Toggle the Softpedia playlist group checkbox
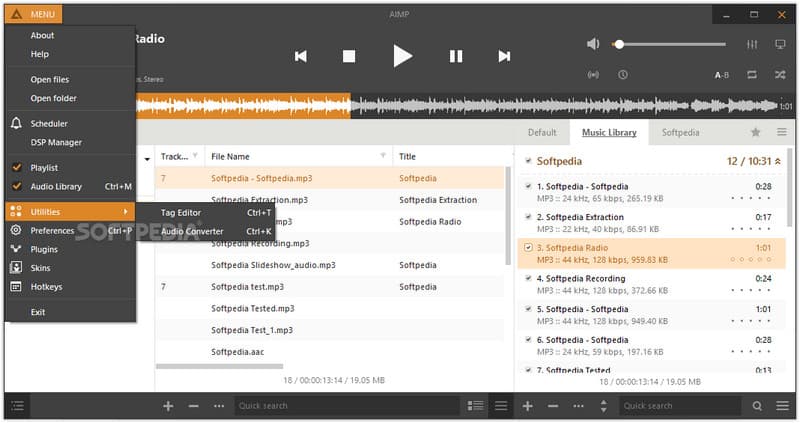The width and height of the screenshot is (800, 423). tap(527, 161)
